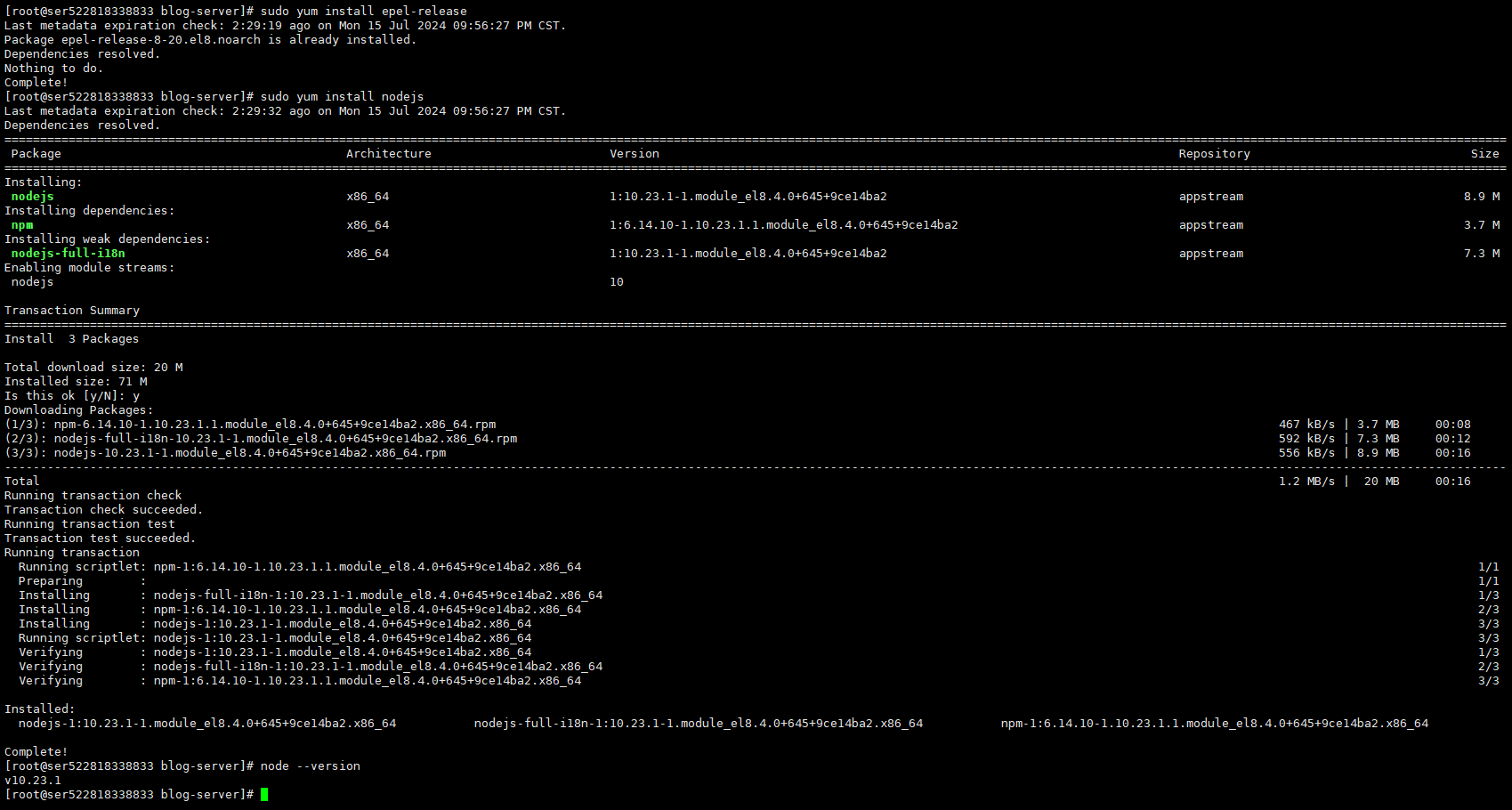
Task: Click the 'Version' column header
Action: tap(635, 154)
